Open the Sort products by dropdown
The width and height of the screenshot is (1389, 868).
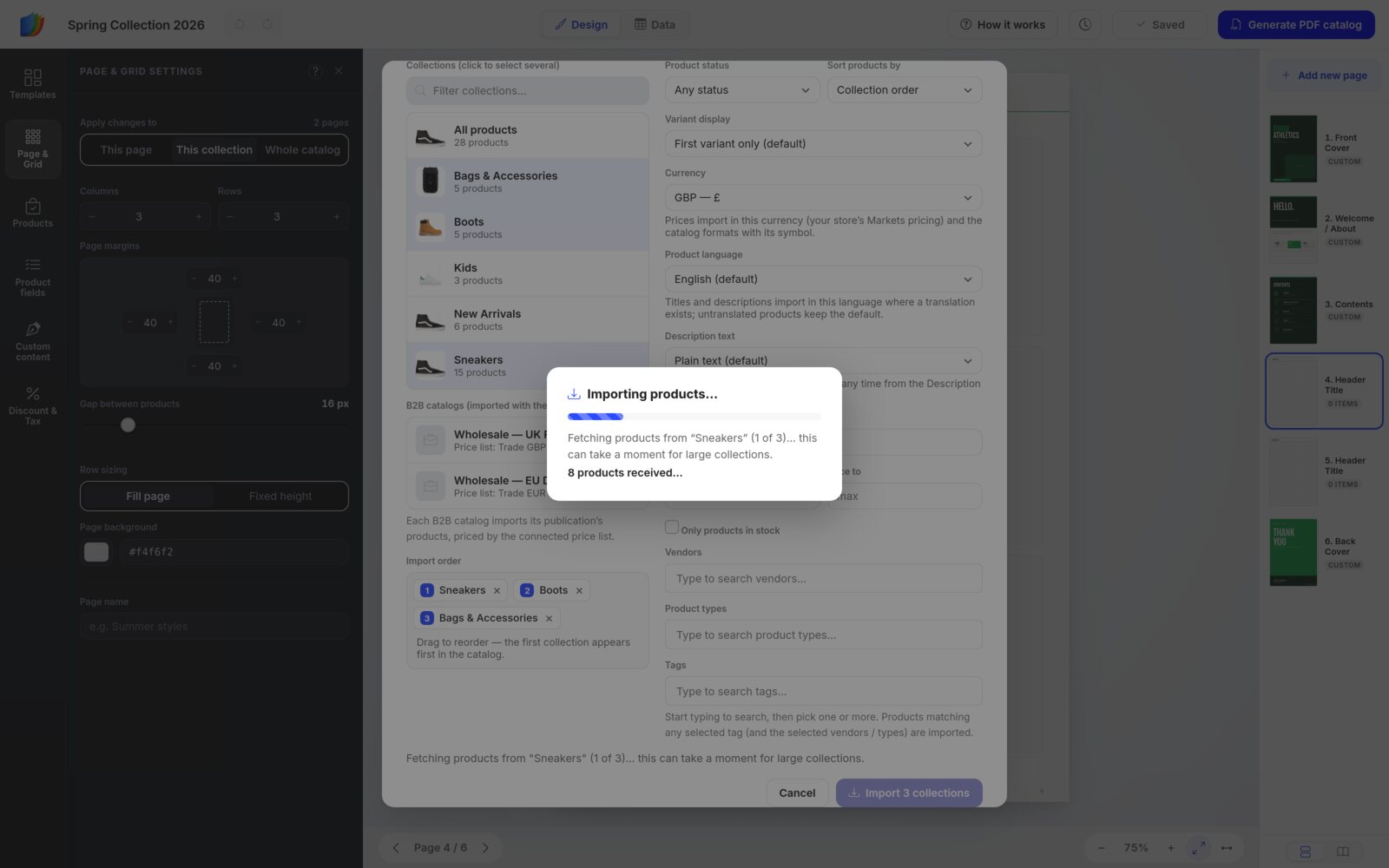pyautogui.click(x=905, y=90)
